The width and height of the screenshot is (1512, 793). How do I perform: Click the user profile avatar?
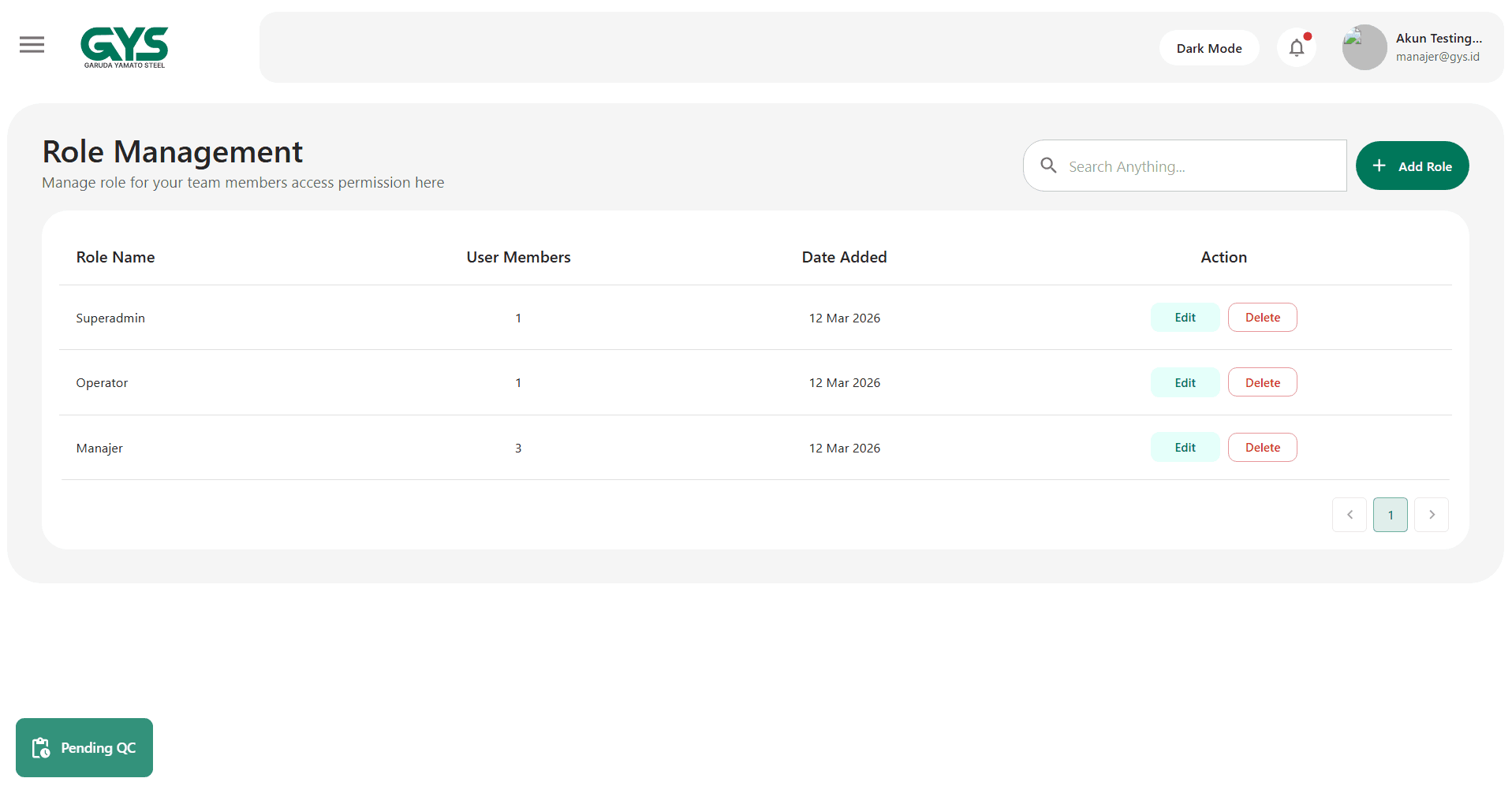pos(1364,47)
